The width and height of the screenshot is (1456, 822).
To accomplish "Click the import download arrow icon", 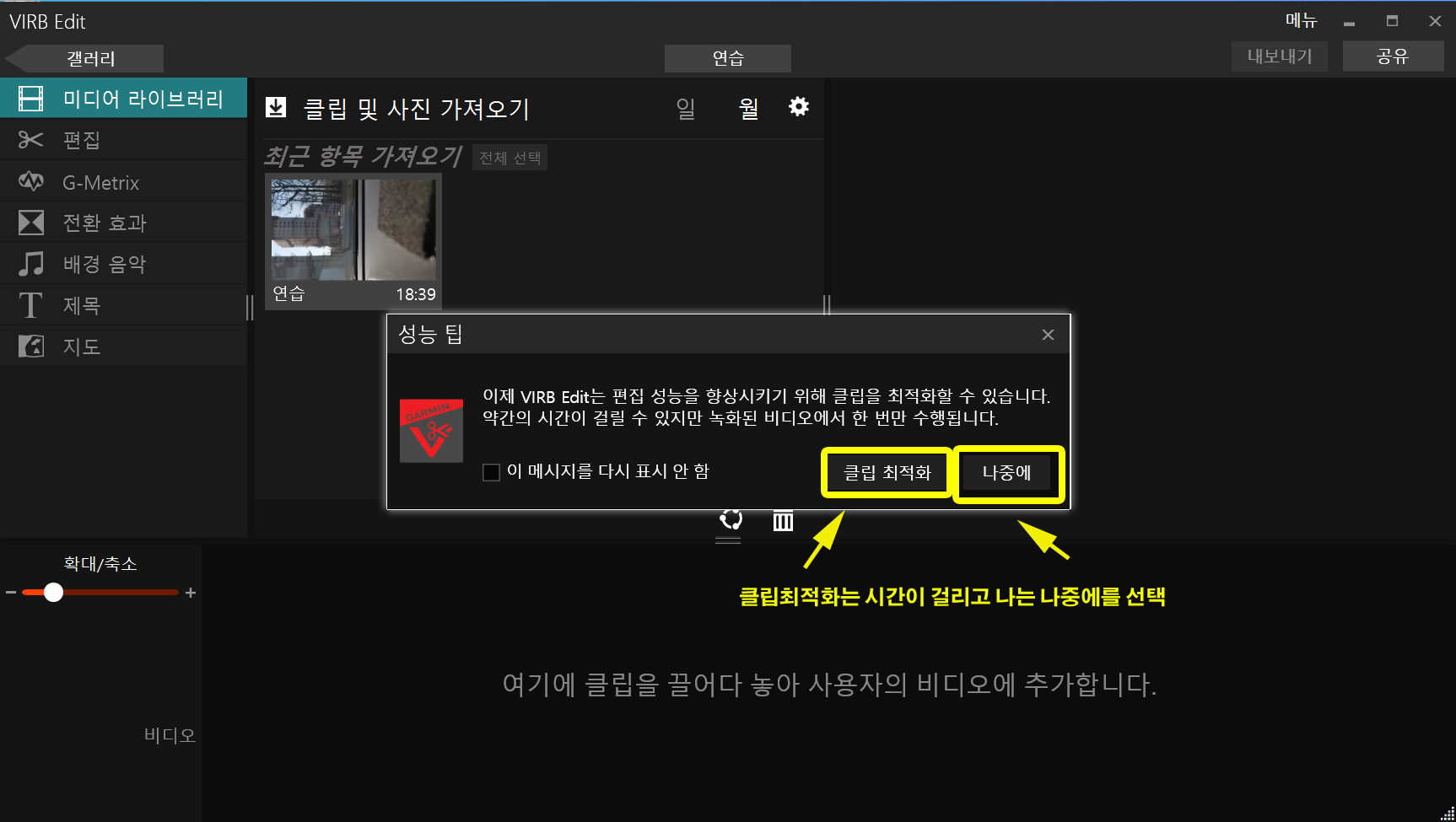I will [x=276, y=107].
